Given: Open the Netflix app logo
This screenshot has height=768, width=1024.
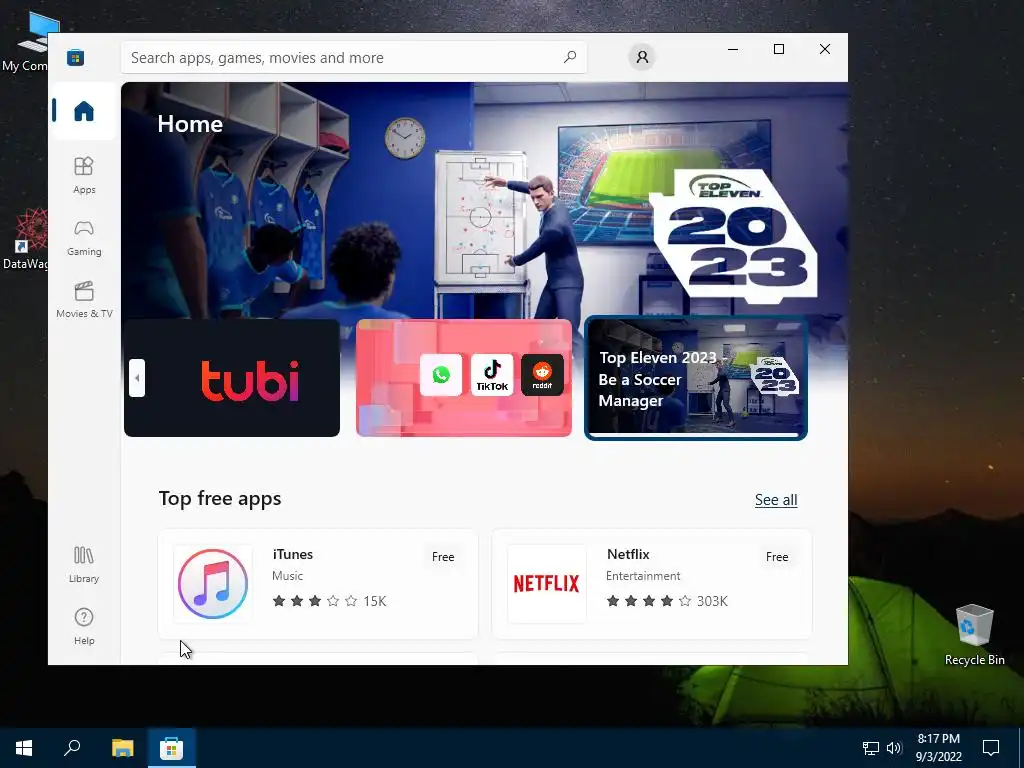Looking at the screenshot, I should click(547, 584).
